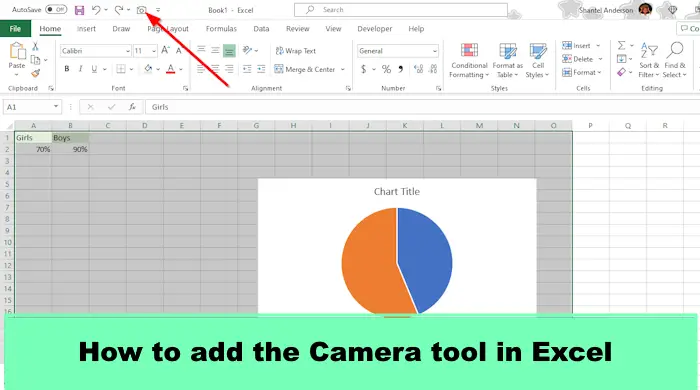
Task: Switch to the Formulas tab
Action: tap(221, 29)
